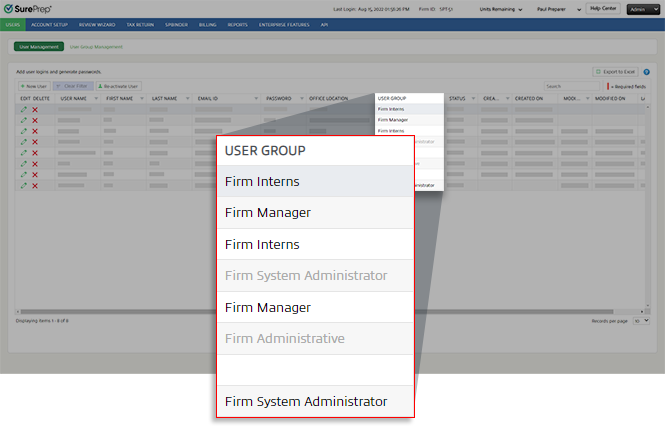Change the Records per page dropdown
The image size is (665, 428).
pos(641,321)
